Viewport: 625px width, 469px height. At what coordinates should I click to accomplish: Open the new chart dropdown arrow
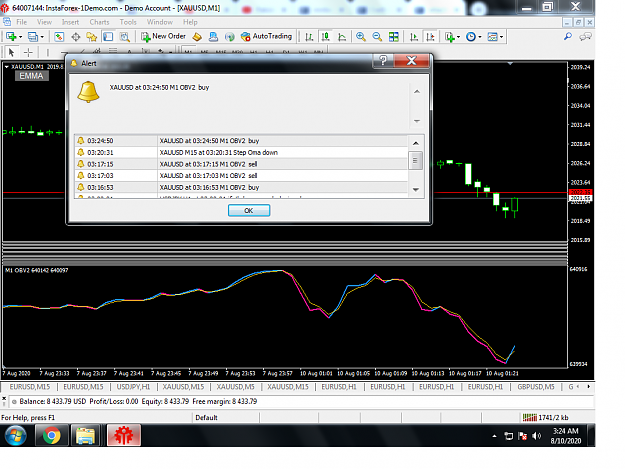tap(20, 37)
